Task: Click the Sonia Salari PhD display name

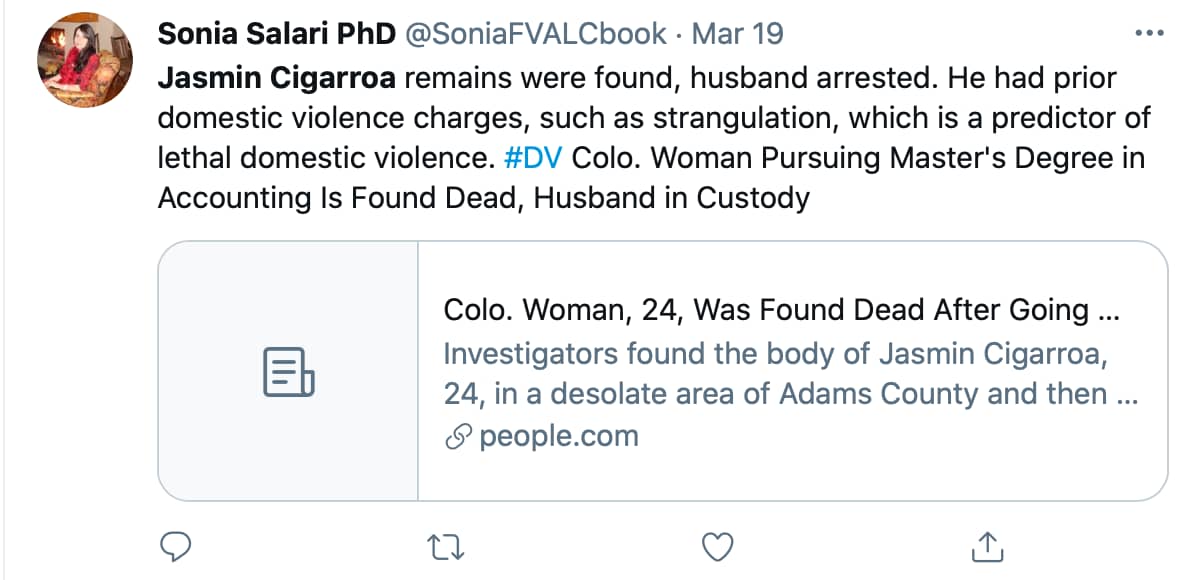Action: tap(276, 34)
